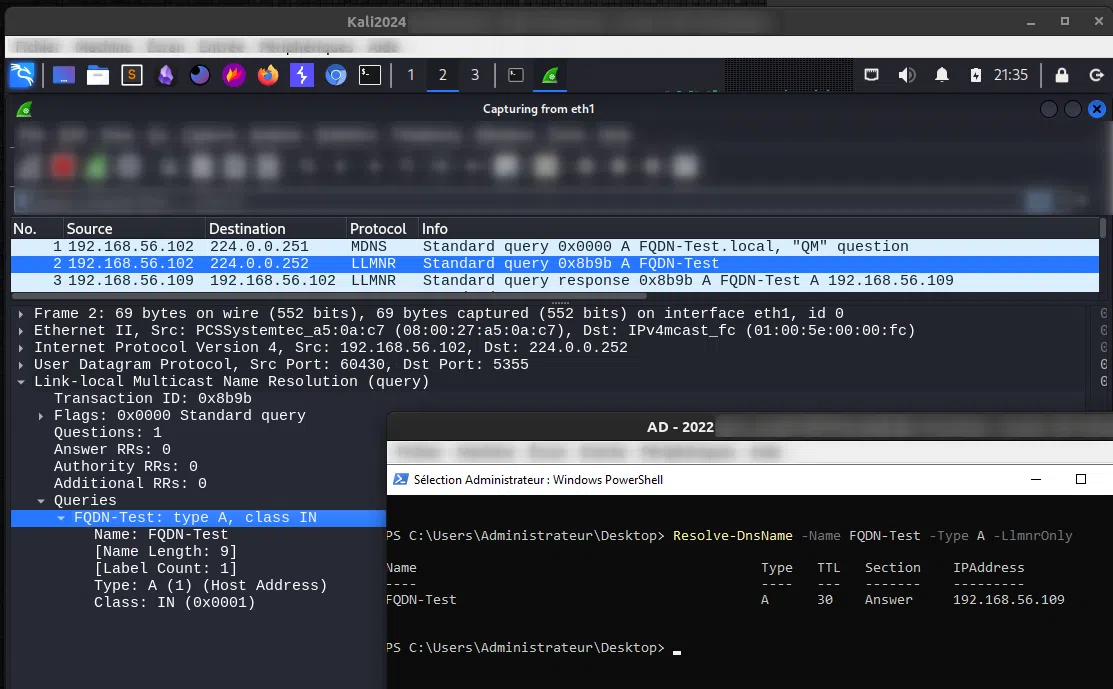Switch to workspace 3
Image resolution: width=1113 pixels, height=689 pixels.
(x=474, y=75)
